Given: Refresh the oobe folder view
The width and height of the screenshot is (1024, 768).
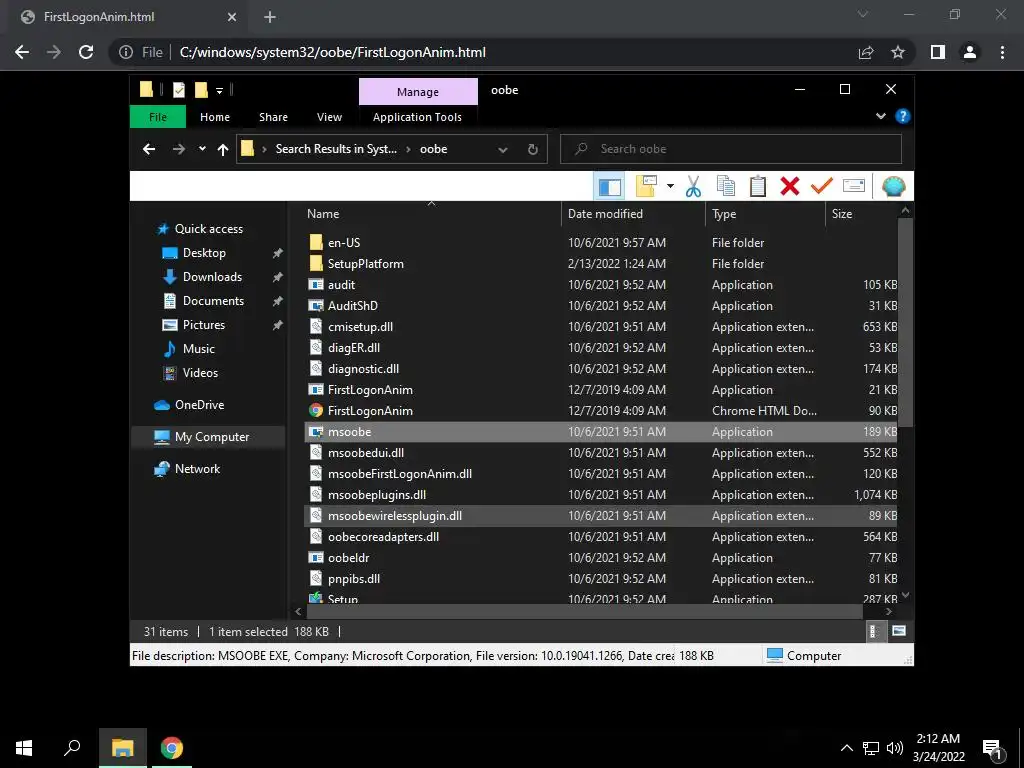Looking at the screenshot, I should pos(533,150).
